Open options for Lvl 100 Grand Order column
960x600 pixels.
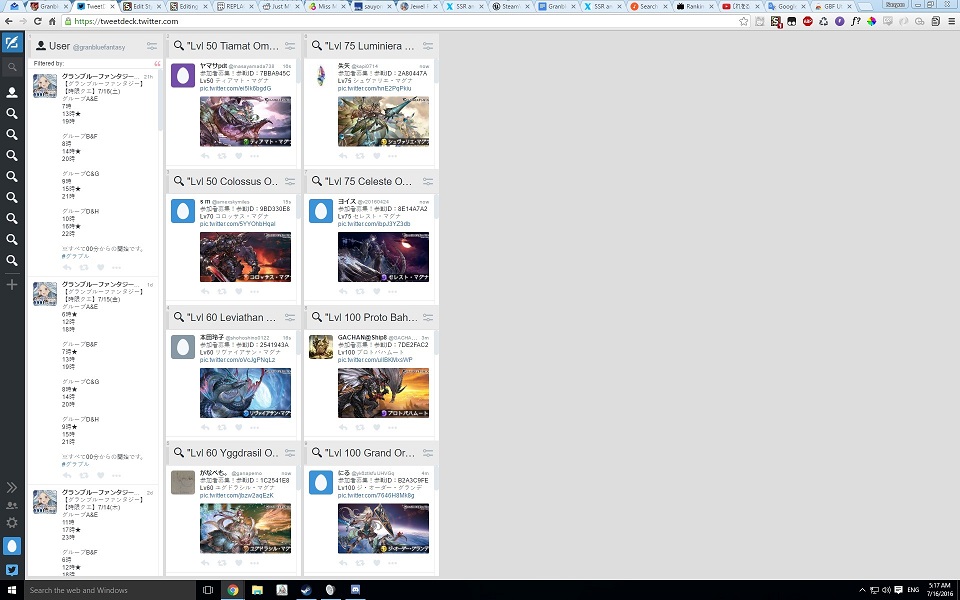[x=427, y=454]
